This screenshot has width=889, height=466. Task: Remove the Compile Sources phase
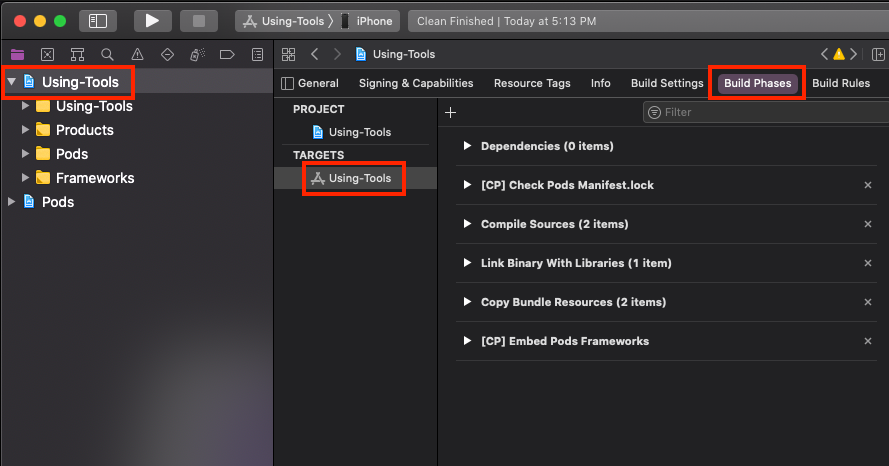pyautogui.click(x=867, y=224)
